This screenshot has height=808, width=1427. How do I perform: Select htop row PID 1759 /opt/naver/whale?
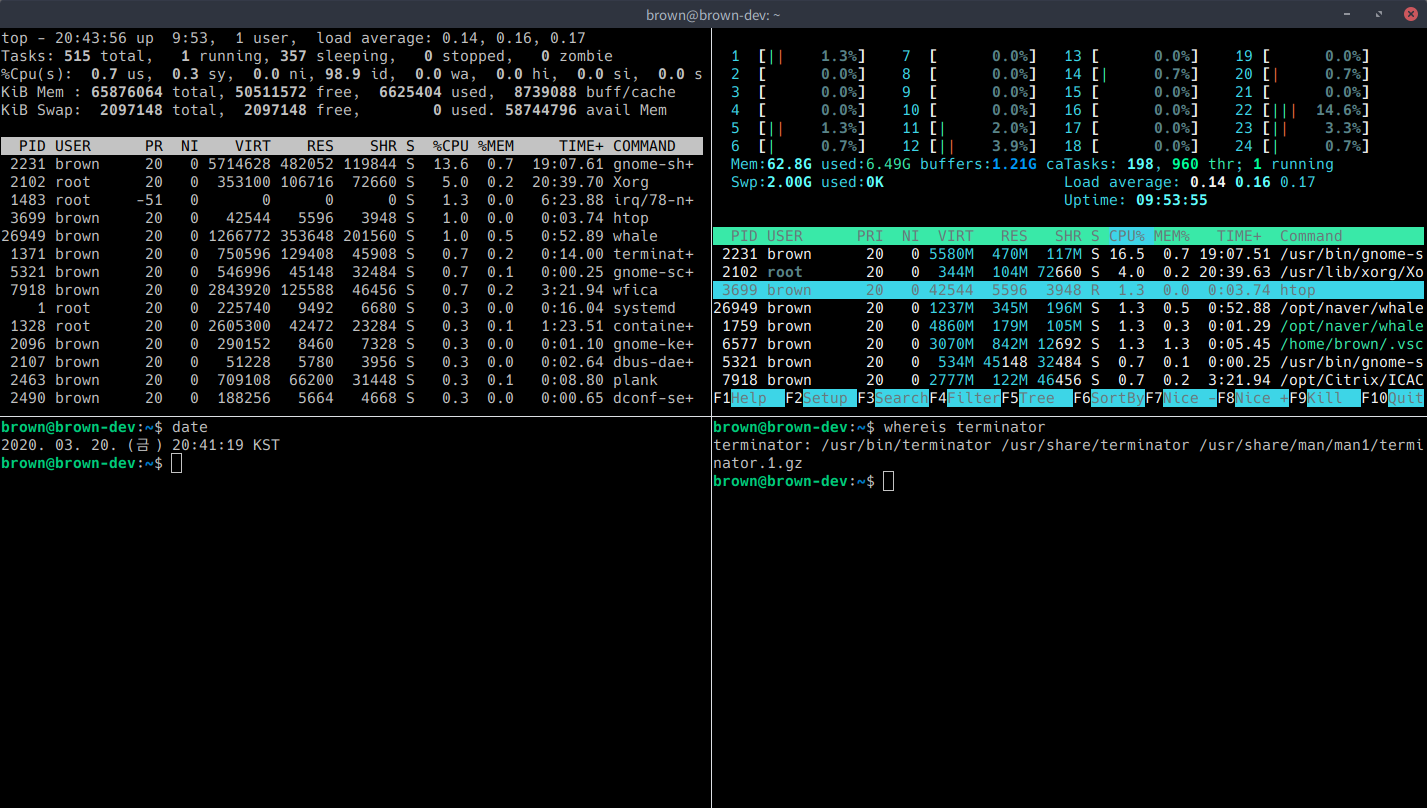(1068, 326)
